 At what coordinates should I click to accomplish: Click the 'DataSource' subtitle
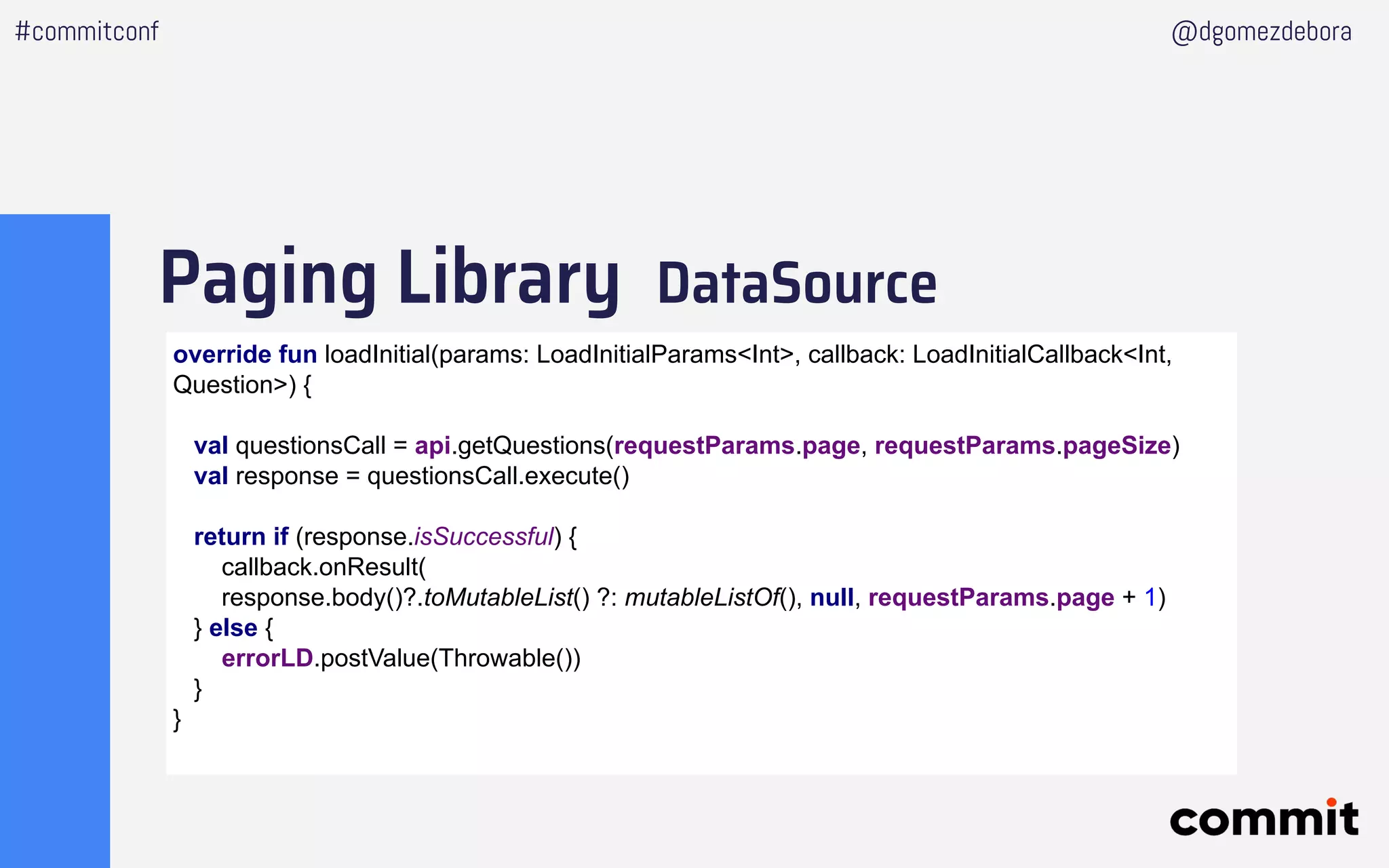(x=797, y=283)
